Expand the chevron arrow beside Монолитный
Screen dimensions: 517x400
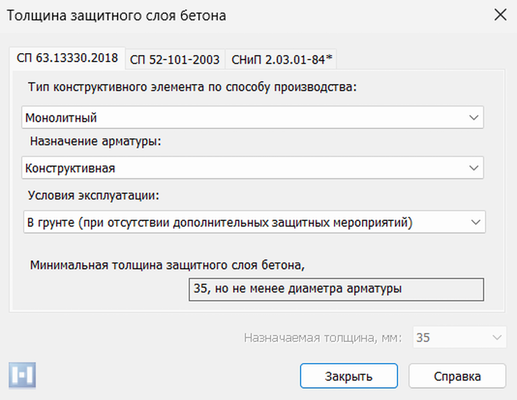point(474,117)
